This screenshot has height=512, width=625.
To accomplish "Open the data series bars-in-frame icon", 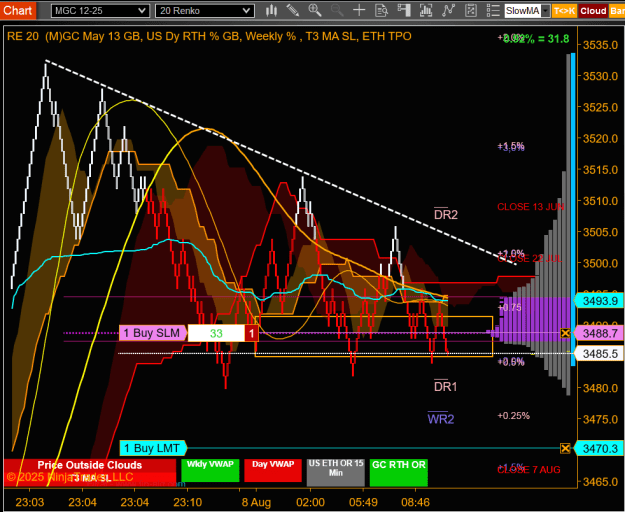I will point(426,11).
